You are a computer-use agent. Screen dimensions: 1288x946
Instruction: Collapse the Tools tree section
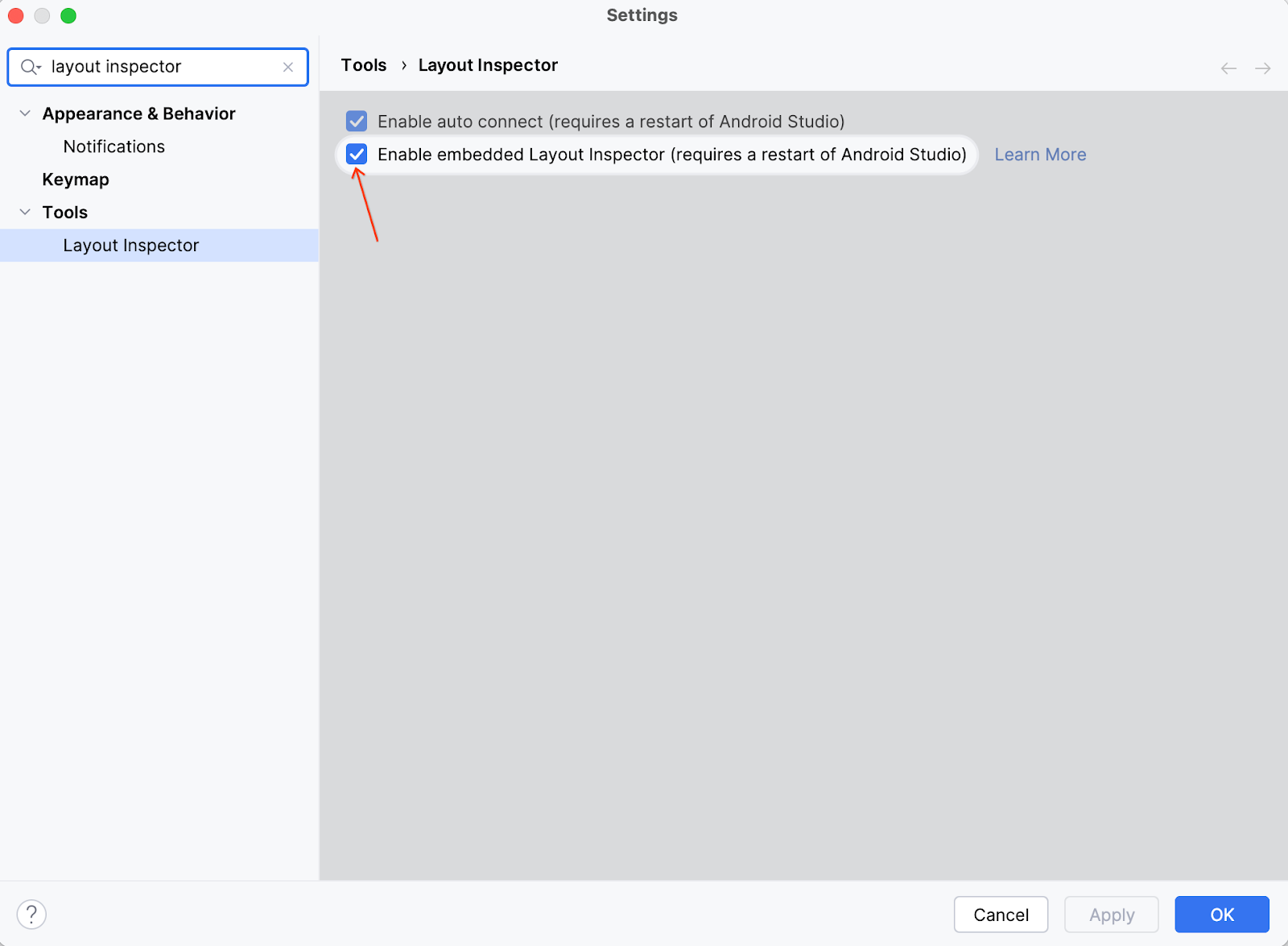pos(23,212)
